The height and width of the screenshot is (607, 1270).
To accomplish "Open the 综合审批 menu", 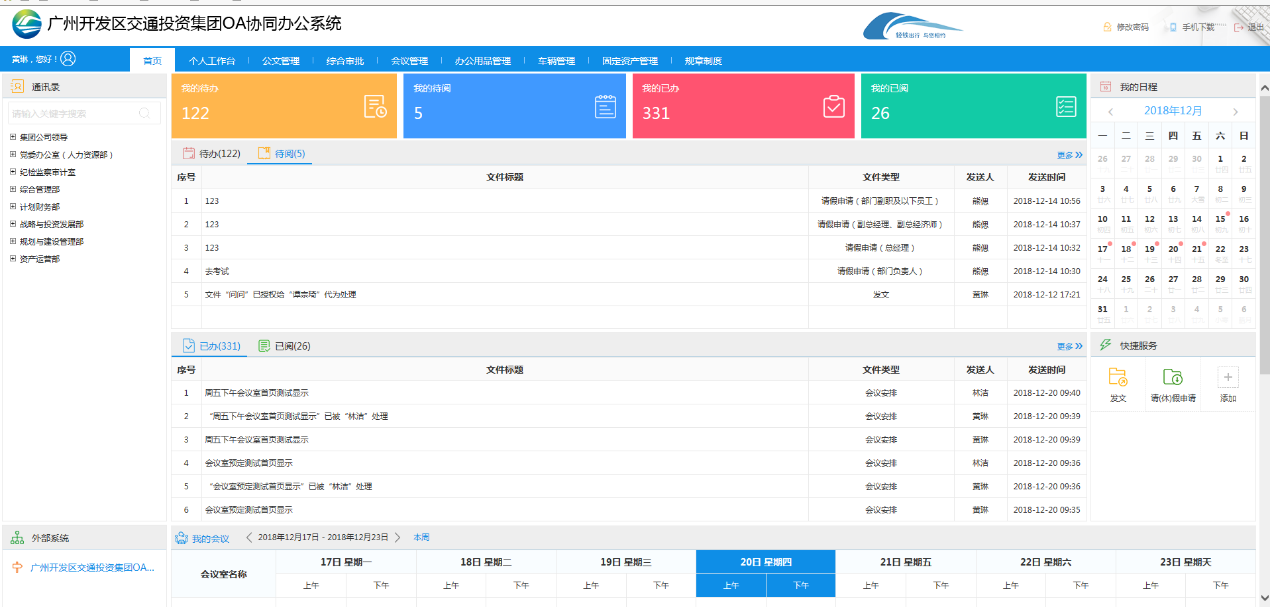I will pyautogui.click(x=345, y=61).
